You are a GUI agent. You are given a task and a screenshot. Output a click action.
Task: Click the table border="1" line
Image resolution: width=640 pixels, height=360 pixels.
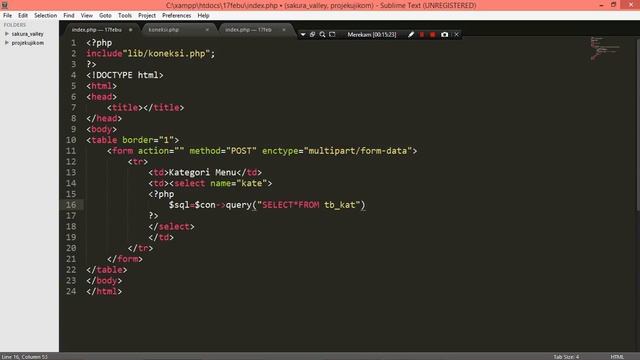(x=132, y=140)
